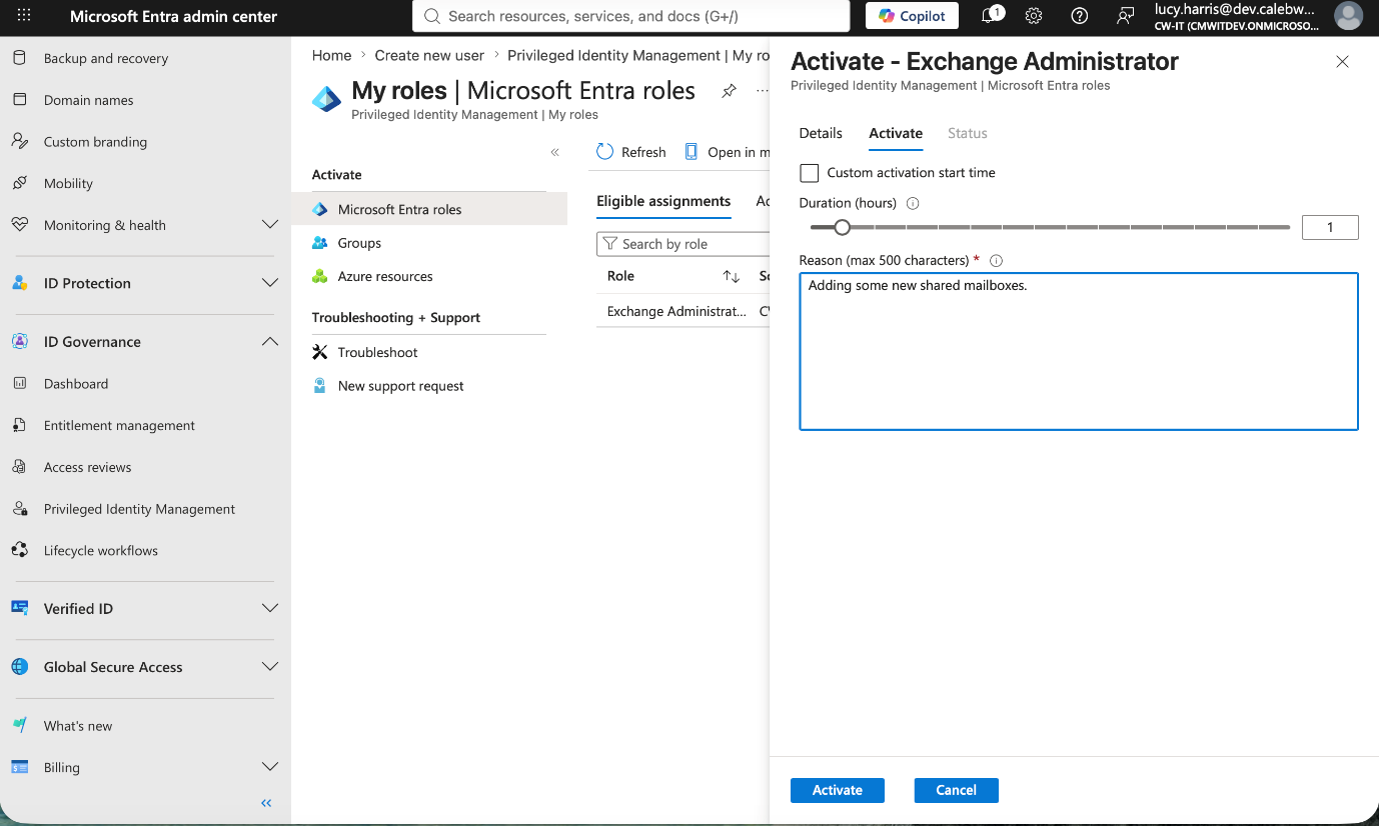Collapse the left navigation sidebar
Viewport: 1379px width, 826px height.
[266, 803]
